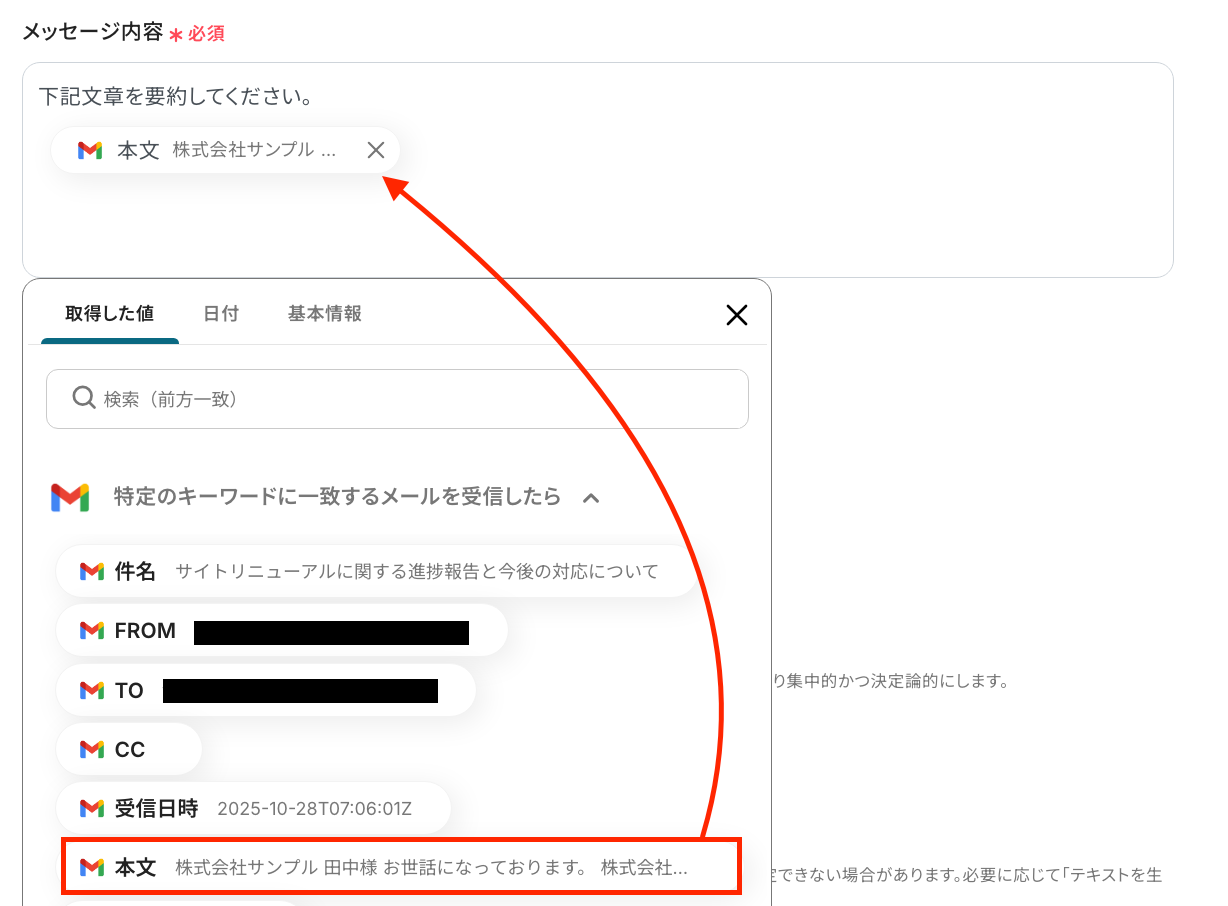Screen dimensions: 1228x906
Task: Switch to the 取得した値 tab
Action: coord(110,313)
